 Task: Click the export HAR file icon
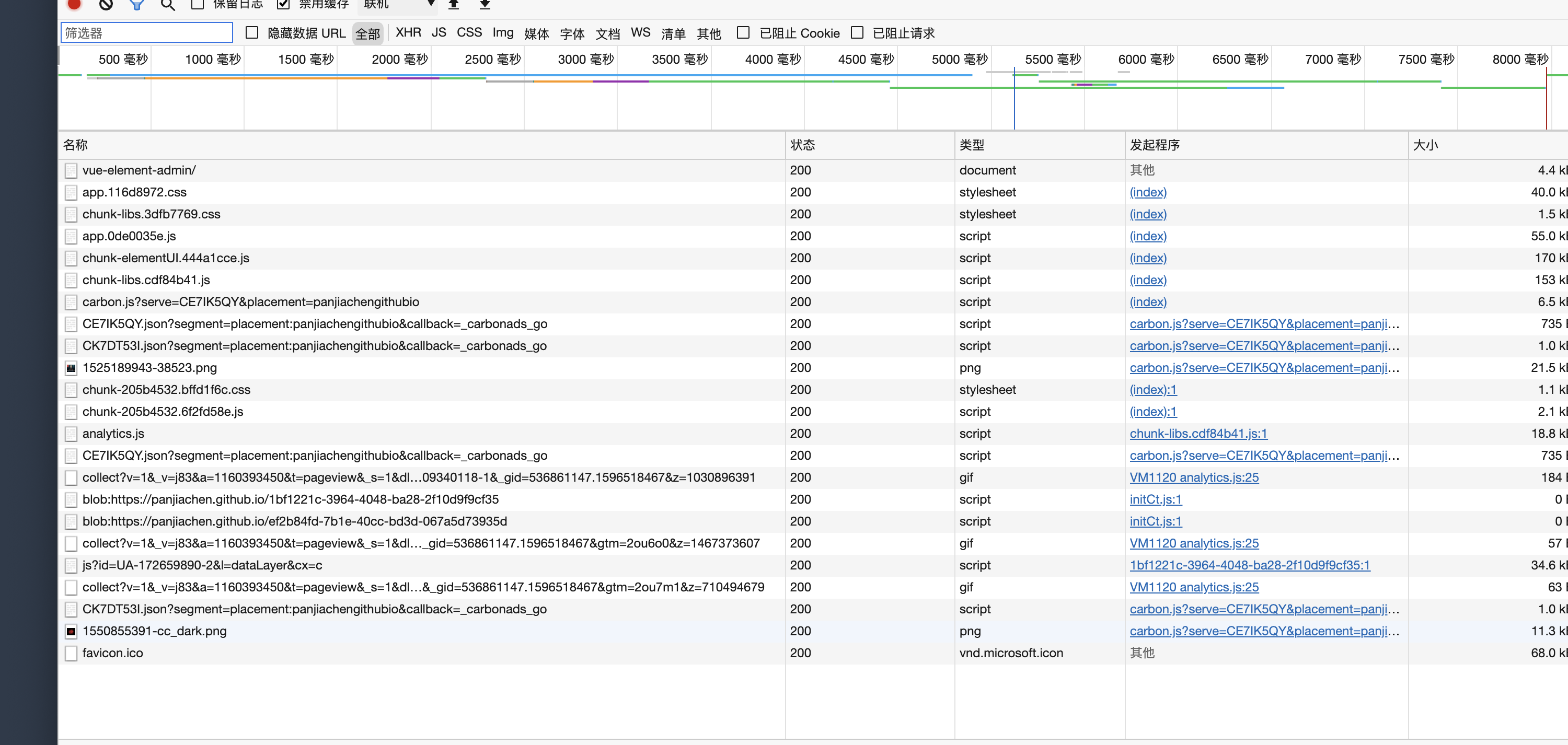pyautogui.click(x=485, y=5)
